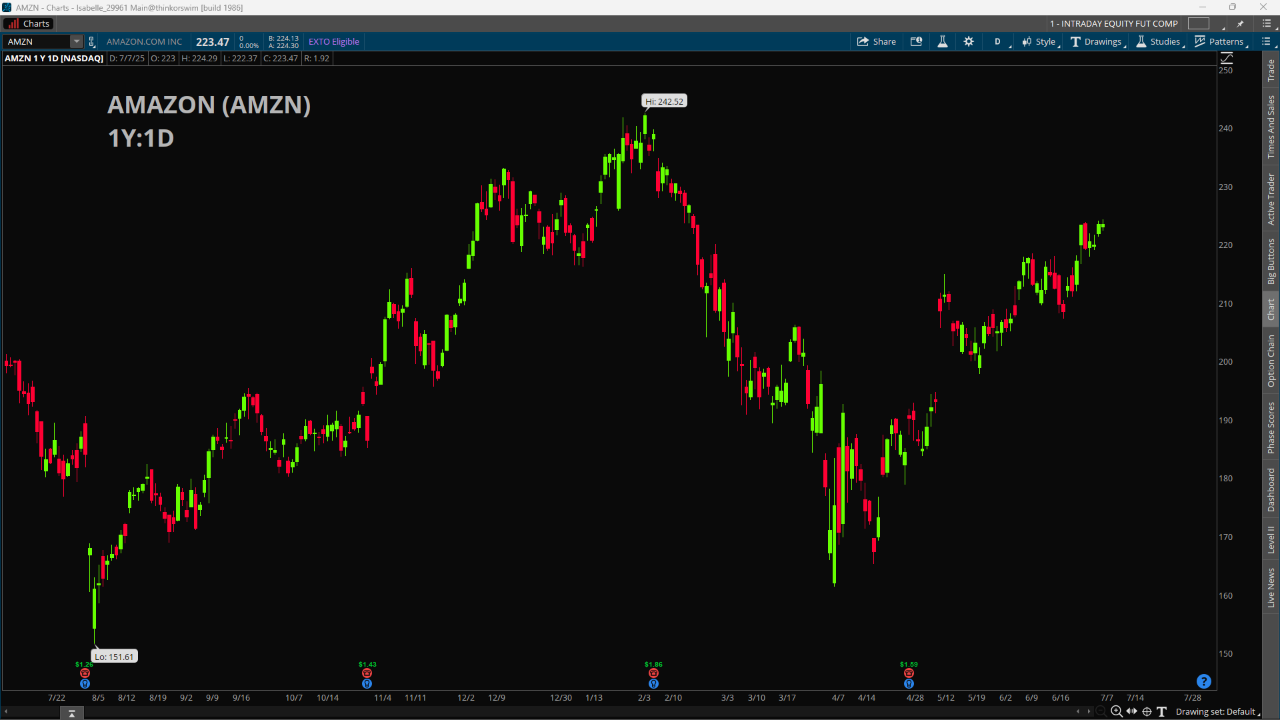The height and width of the screenshot is (720, 1280).
Task: Open the D timeframe dropdown
Action: 998,42
